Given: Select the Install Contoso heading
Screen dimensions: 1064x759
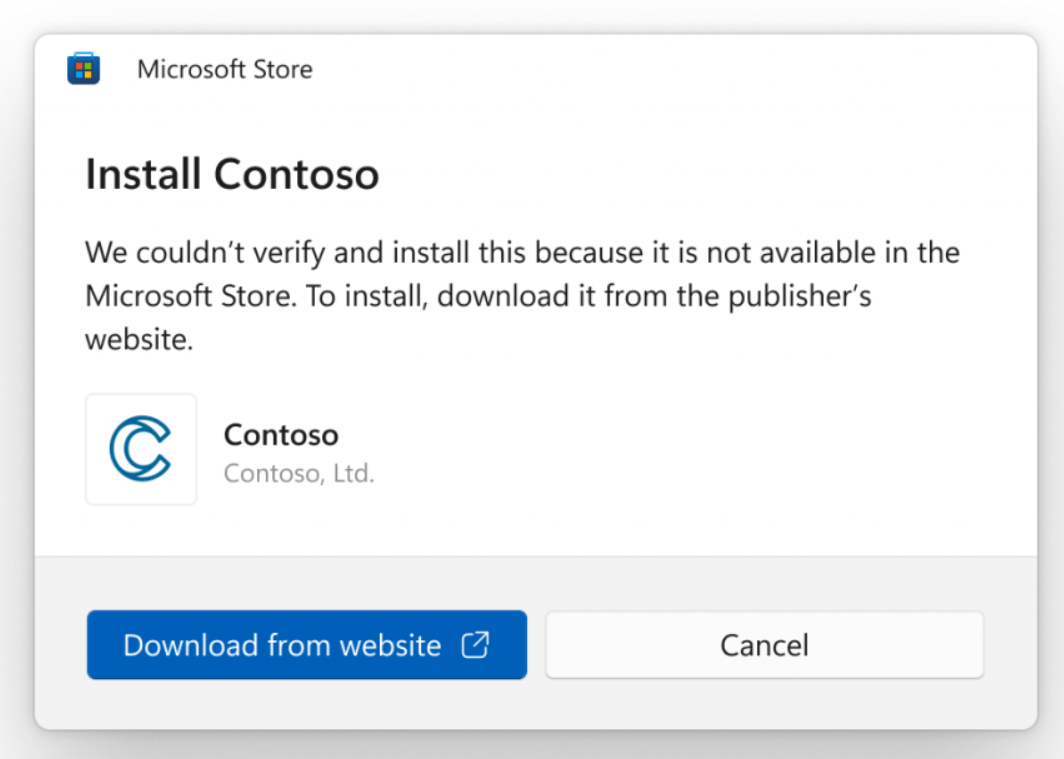Looking at the screenshot, I should [x=232, y=174].
